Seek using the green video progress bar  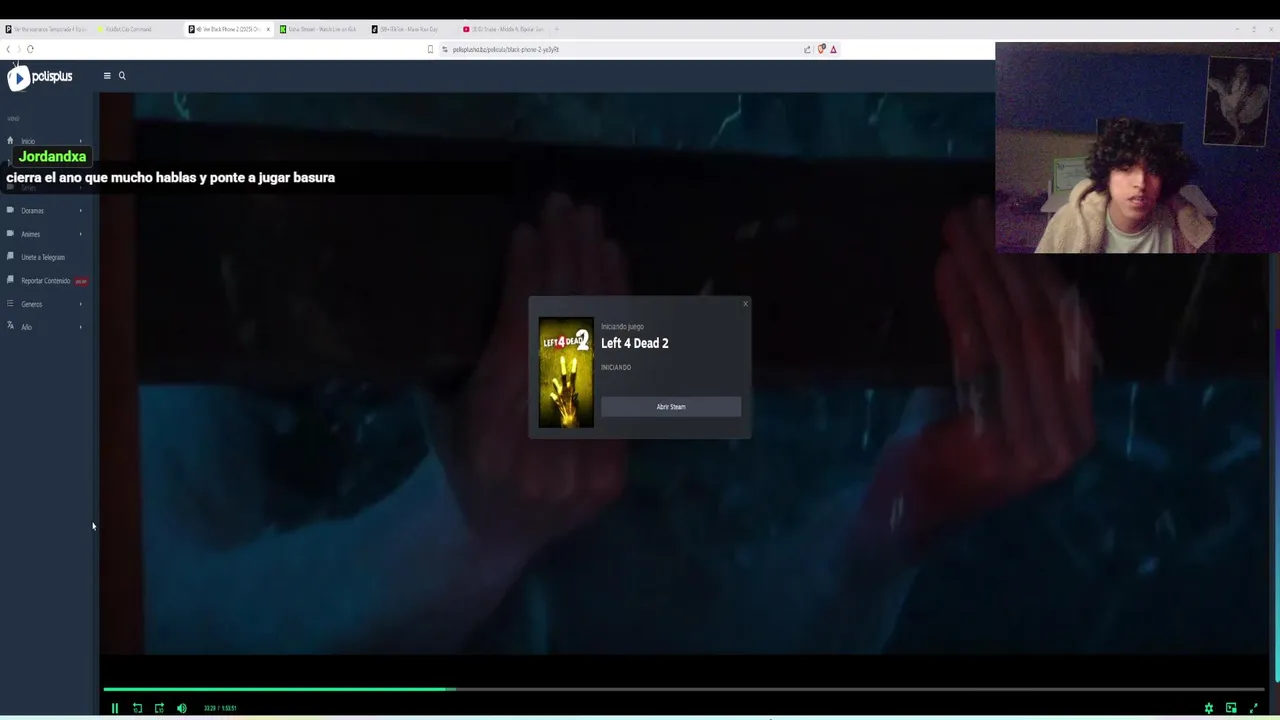[x=684, y=689]
